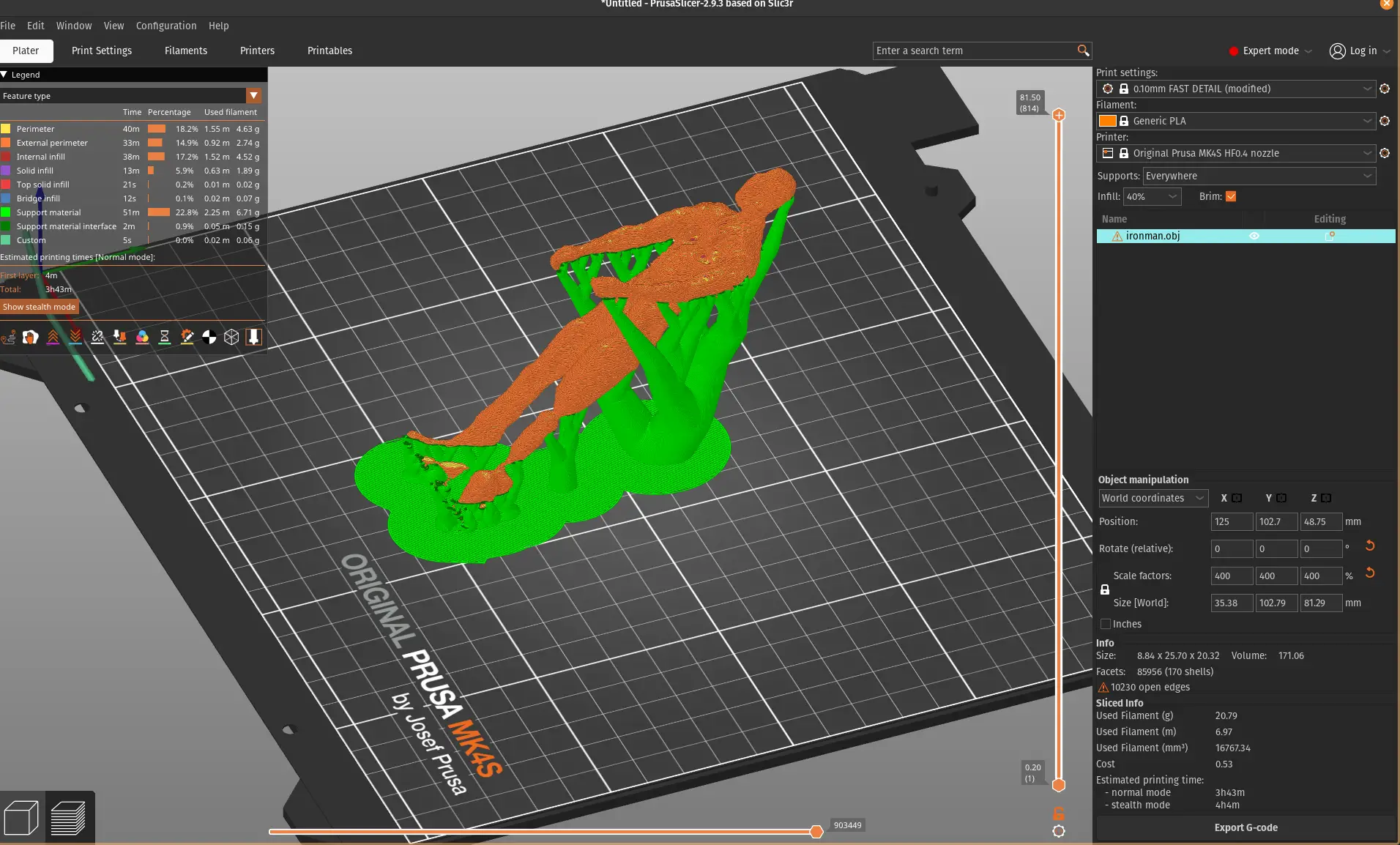Click the editing icon for ironman.obj
This screenshot has height=845, width=1400.
point(1330,236)
